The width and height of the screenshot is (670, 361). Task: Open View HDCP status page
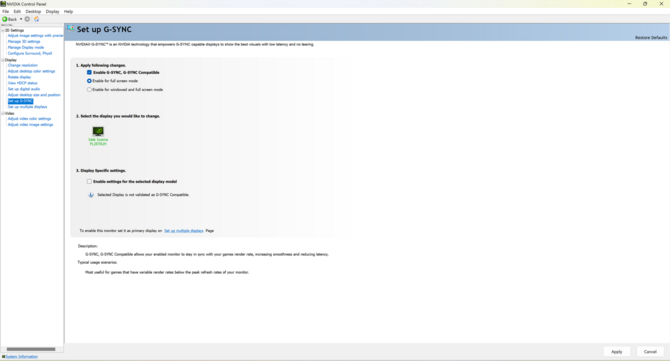point(23,83)
